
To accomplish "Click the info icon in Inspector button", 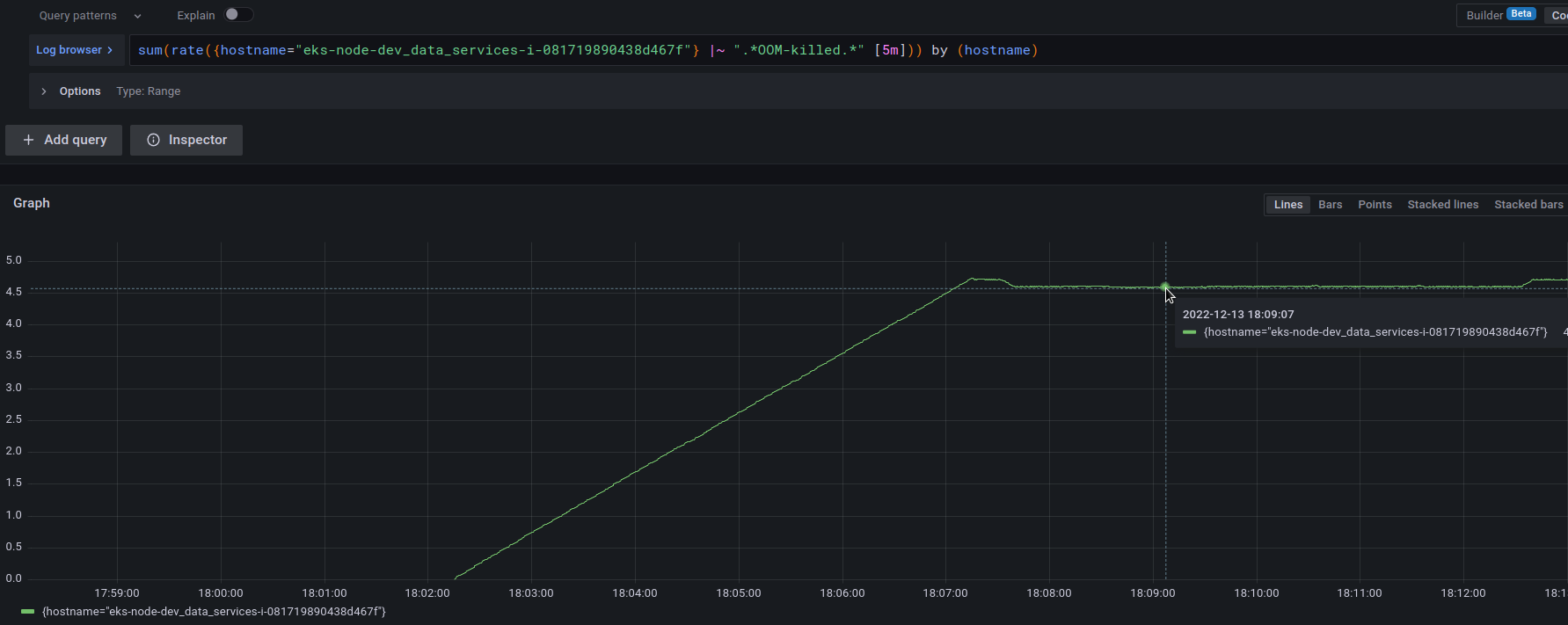I will pos(153,140).
